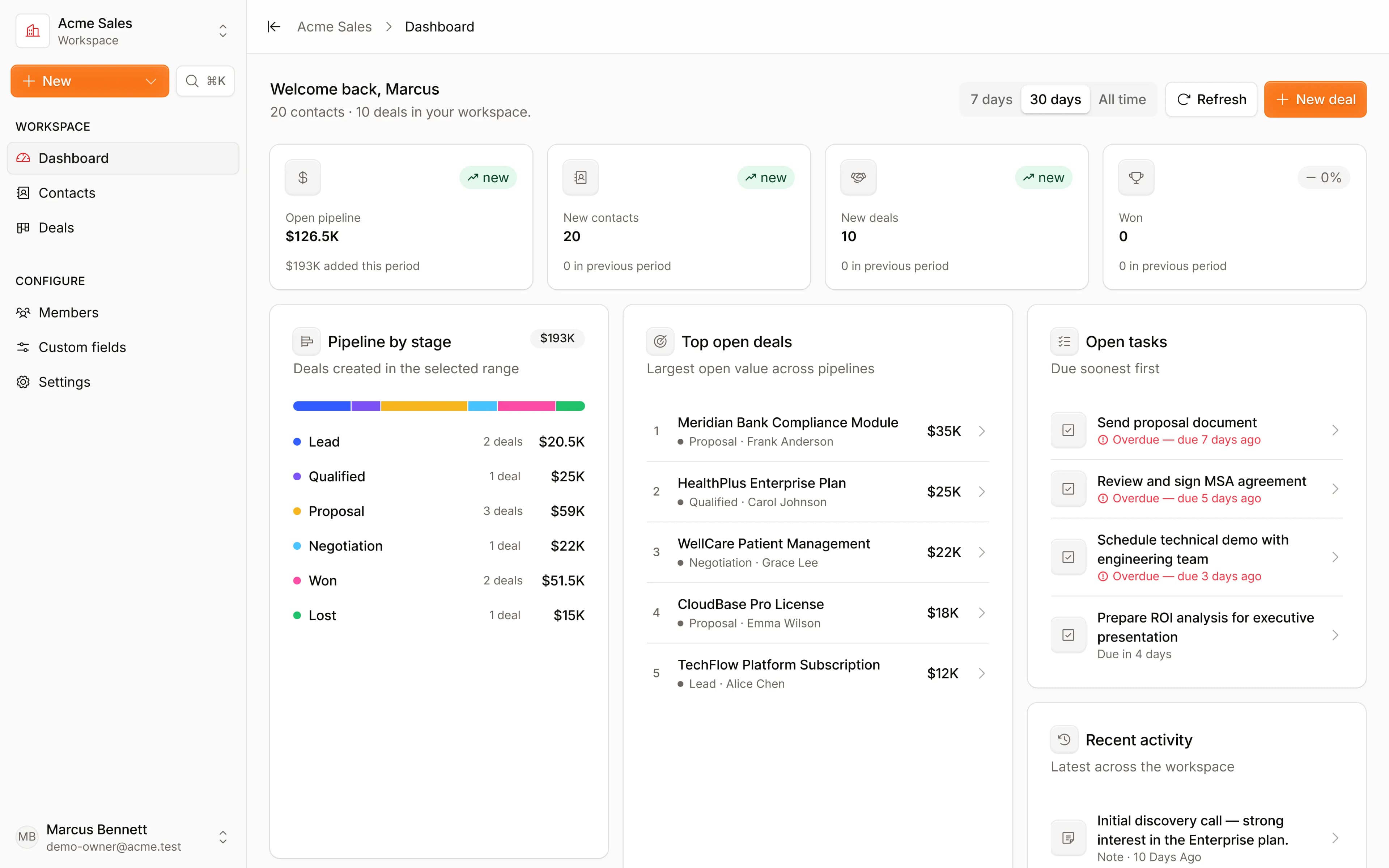Click blue Lead segment of pipeline bar
Screen dimensions: 1389x868
tap(322, 406)
